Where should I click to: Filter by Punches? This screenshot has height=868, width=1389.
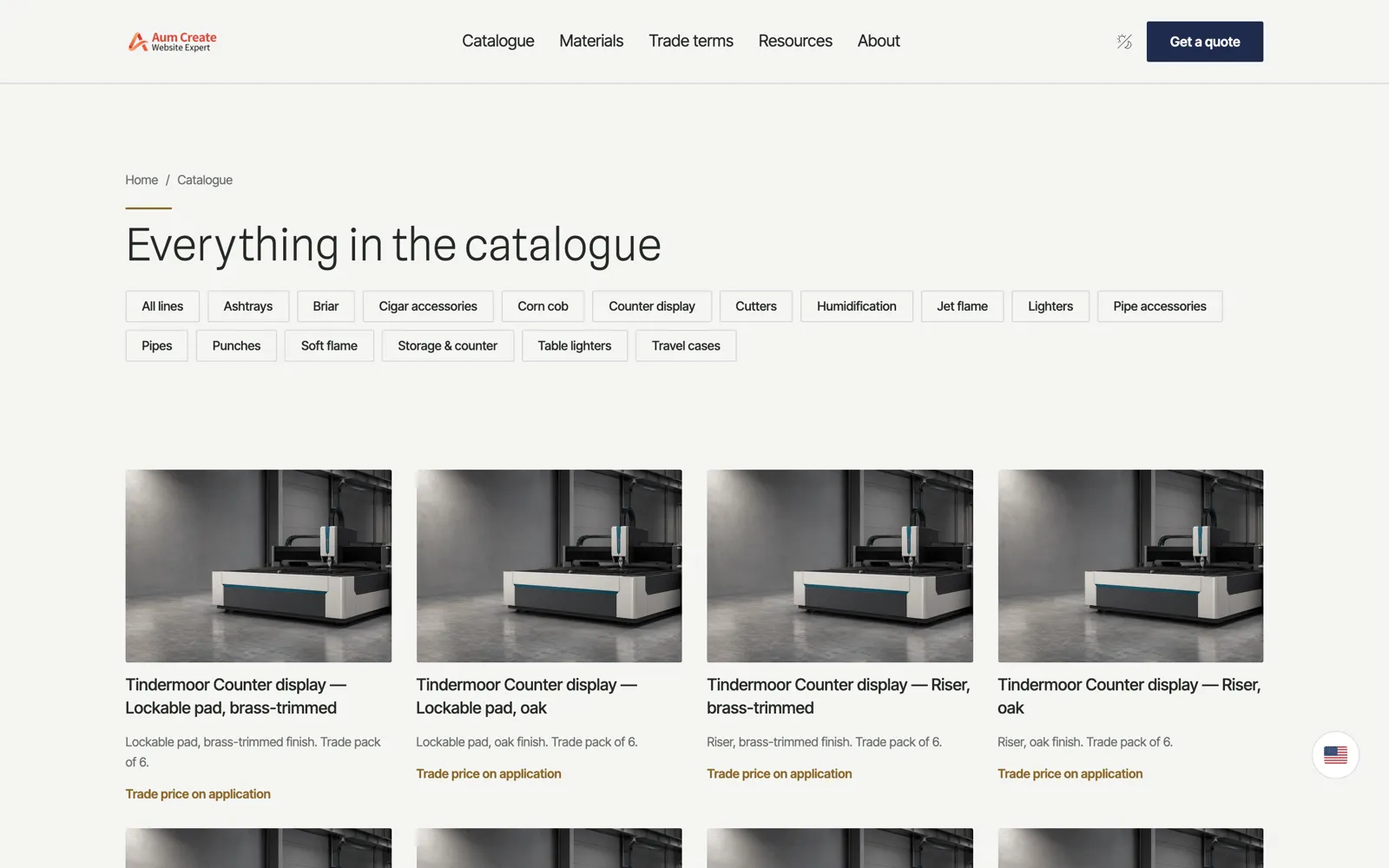point(236,345)
